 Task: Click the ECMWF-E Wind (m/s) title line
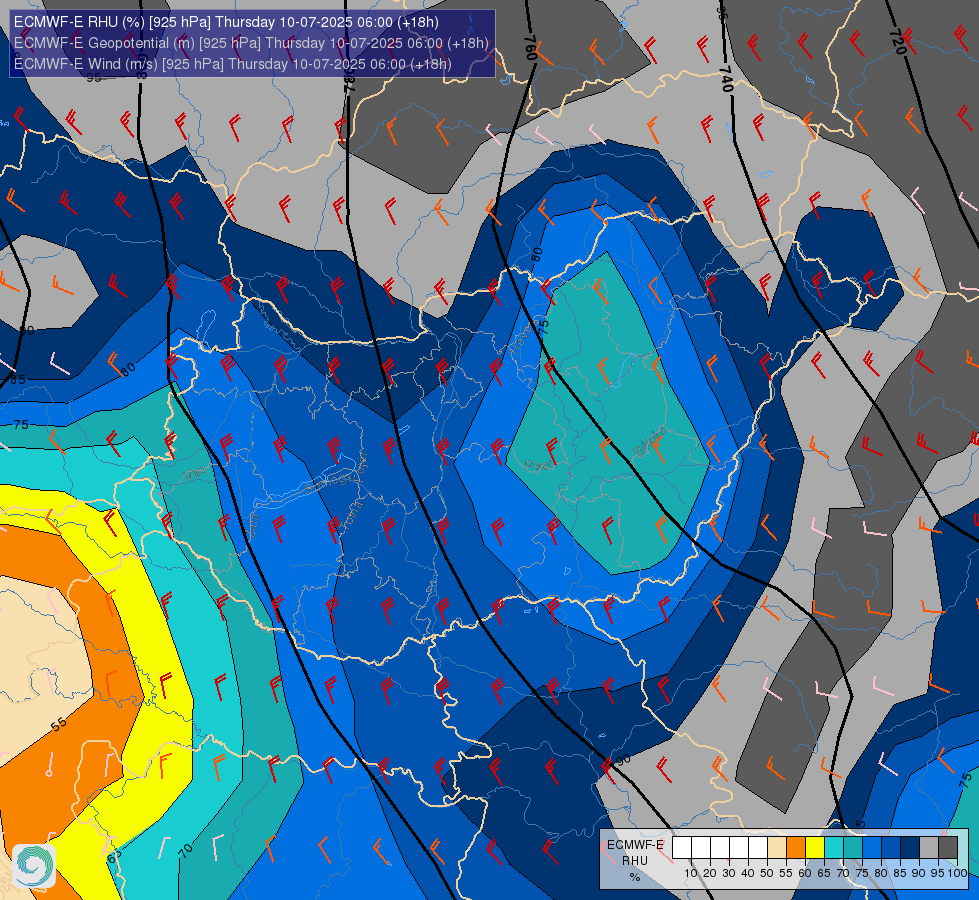(x=232, y=64)
